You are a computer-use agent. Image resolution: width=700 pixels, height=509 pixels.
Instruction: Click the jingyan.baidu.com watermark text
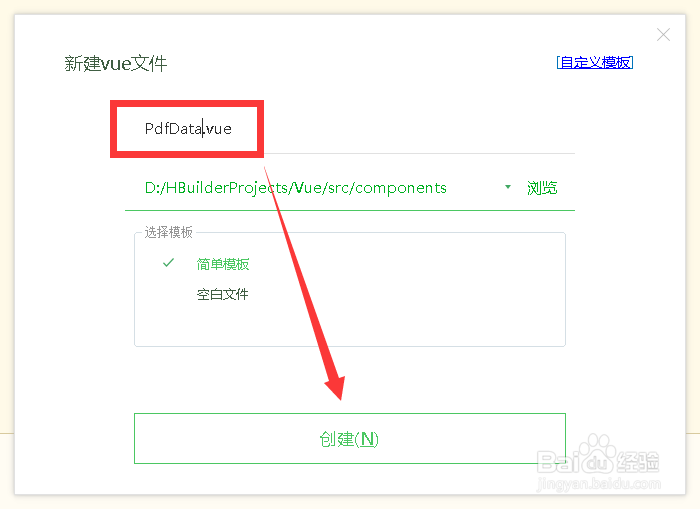599,484
